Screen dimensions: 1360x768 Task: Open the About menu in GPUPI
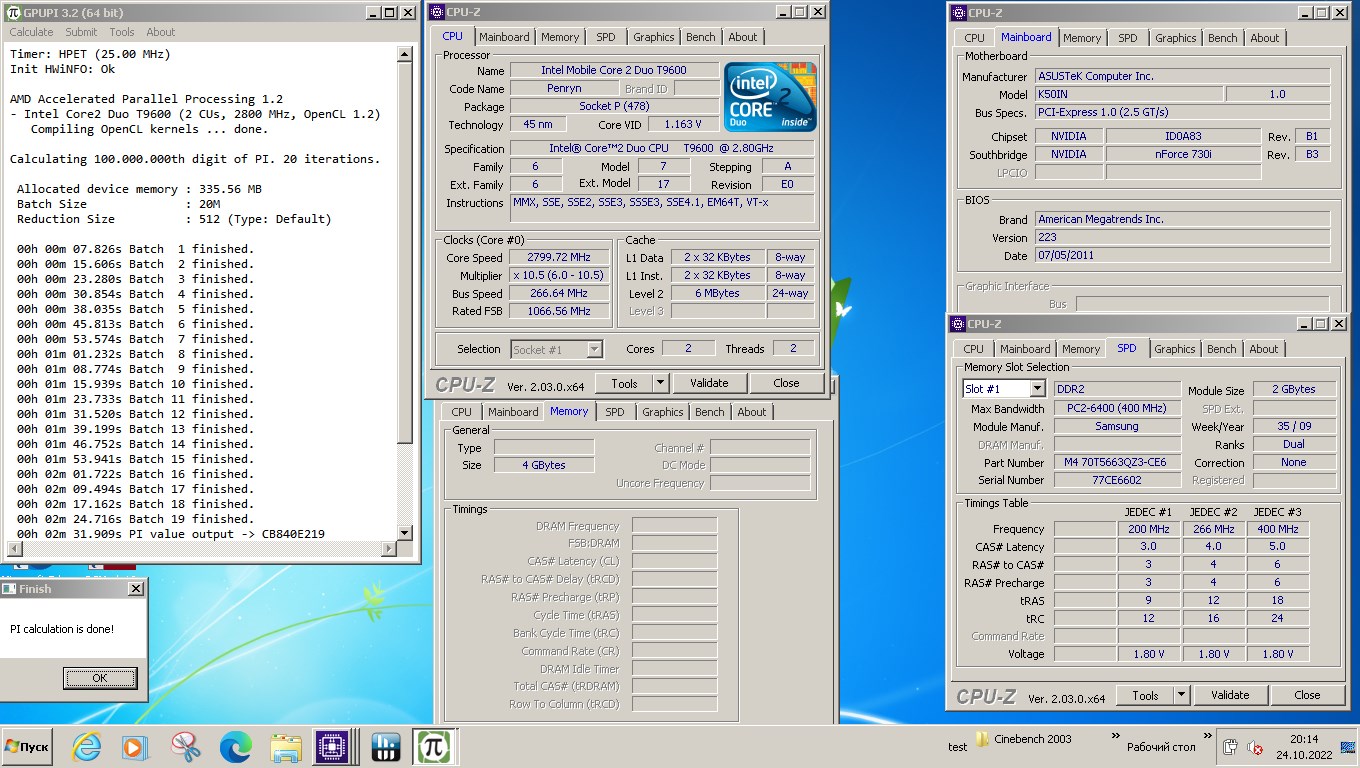(161, 32)
